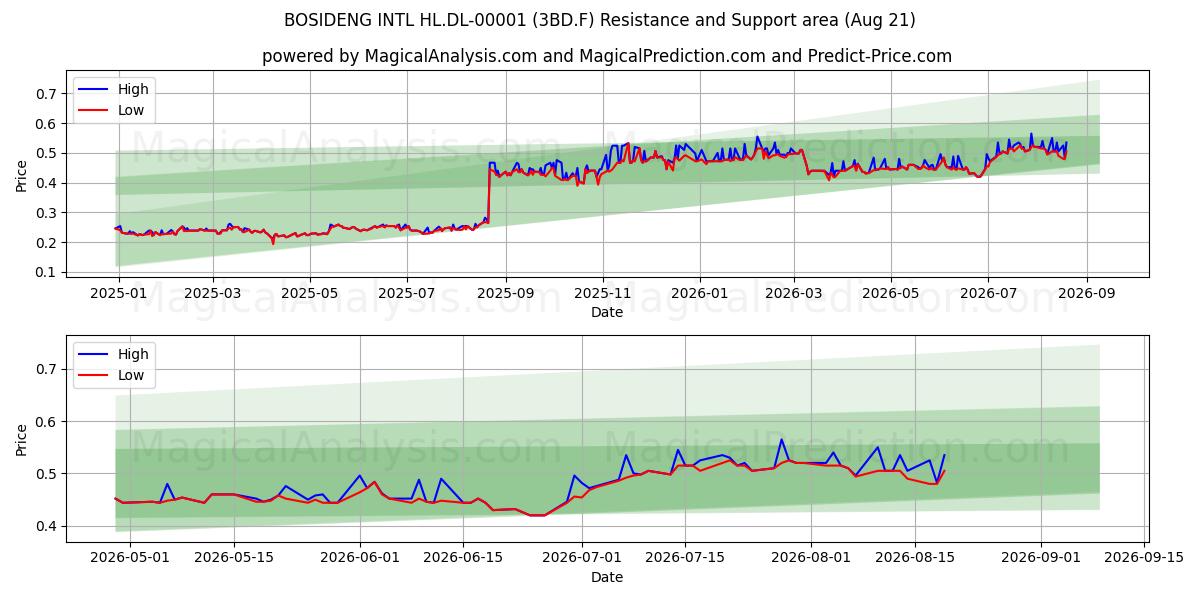Viewport: 1200px width, 600px height.
Task: Click the '0.7' y-axis tick in top chart
Action: pyautogui.click(x=49, y=94)
